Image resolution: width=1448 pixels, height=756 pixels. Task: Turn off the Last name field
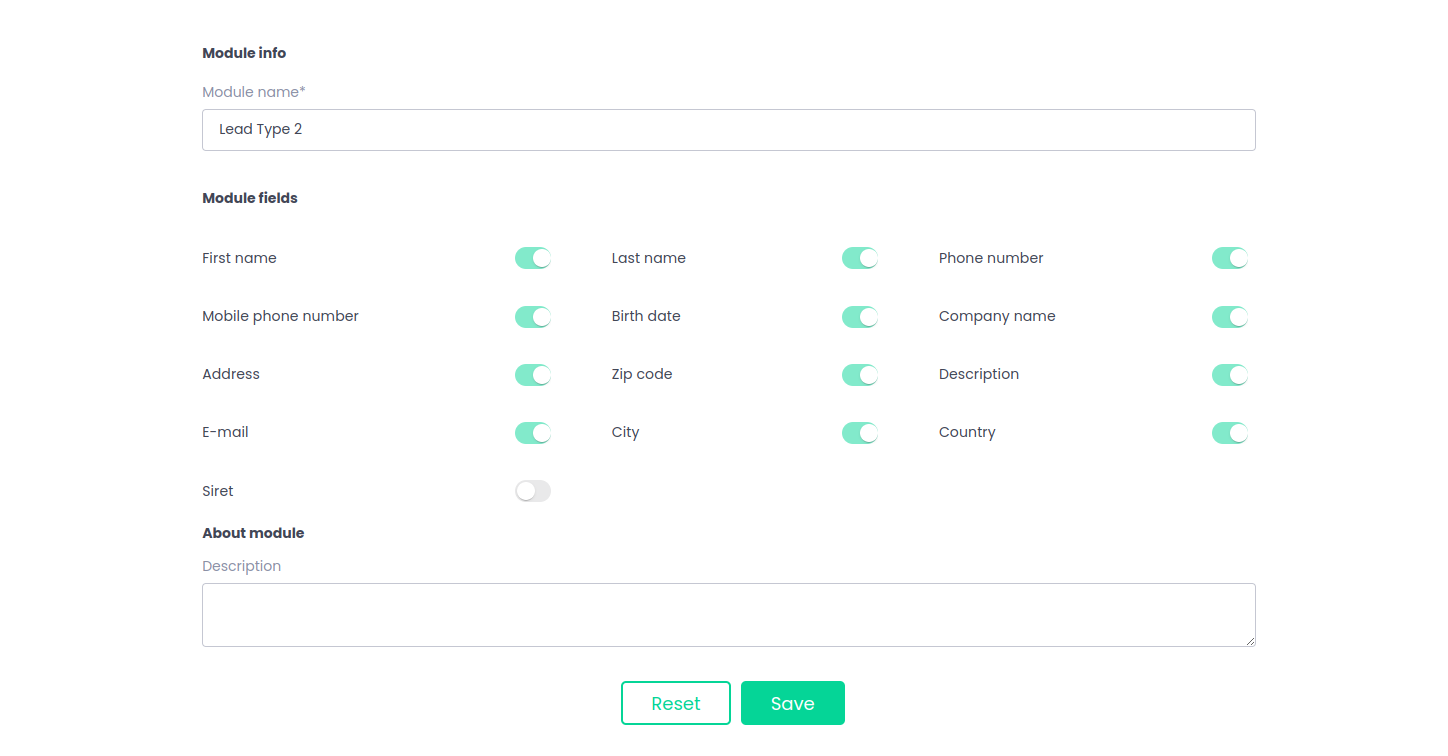860,258
